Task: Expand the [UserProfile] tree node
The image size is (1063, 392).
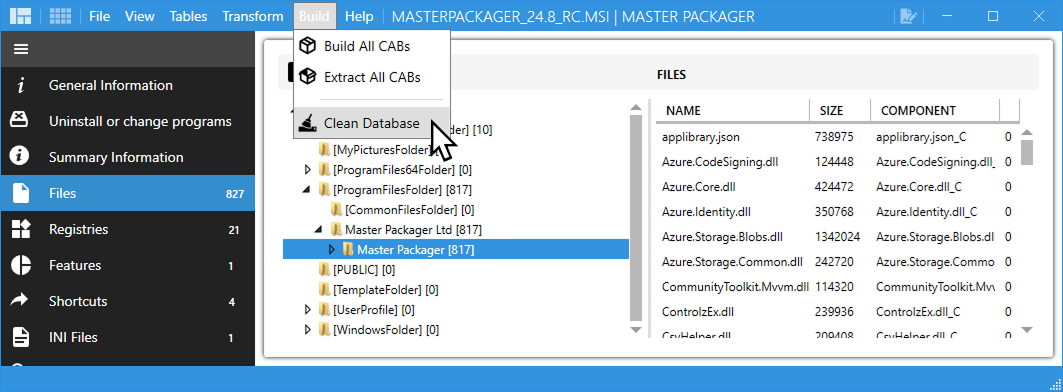Action: [x=307, y=310]
